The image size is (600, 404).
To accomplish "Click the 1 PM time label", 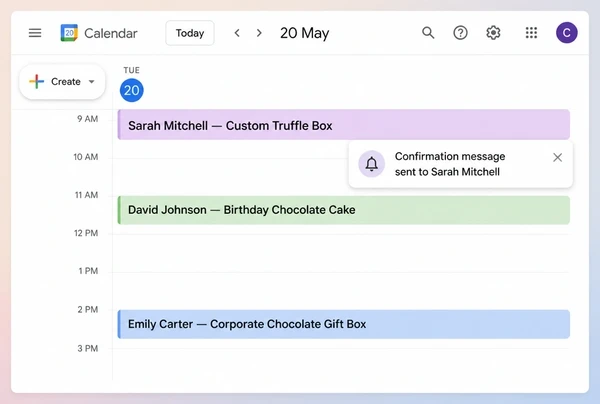I will click(x=88, y=271).
